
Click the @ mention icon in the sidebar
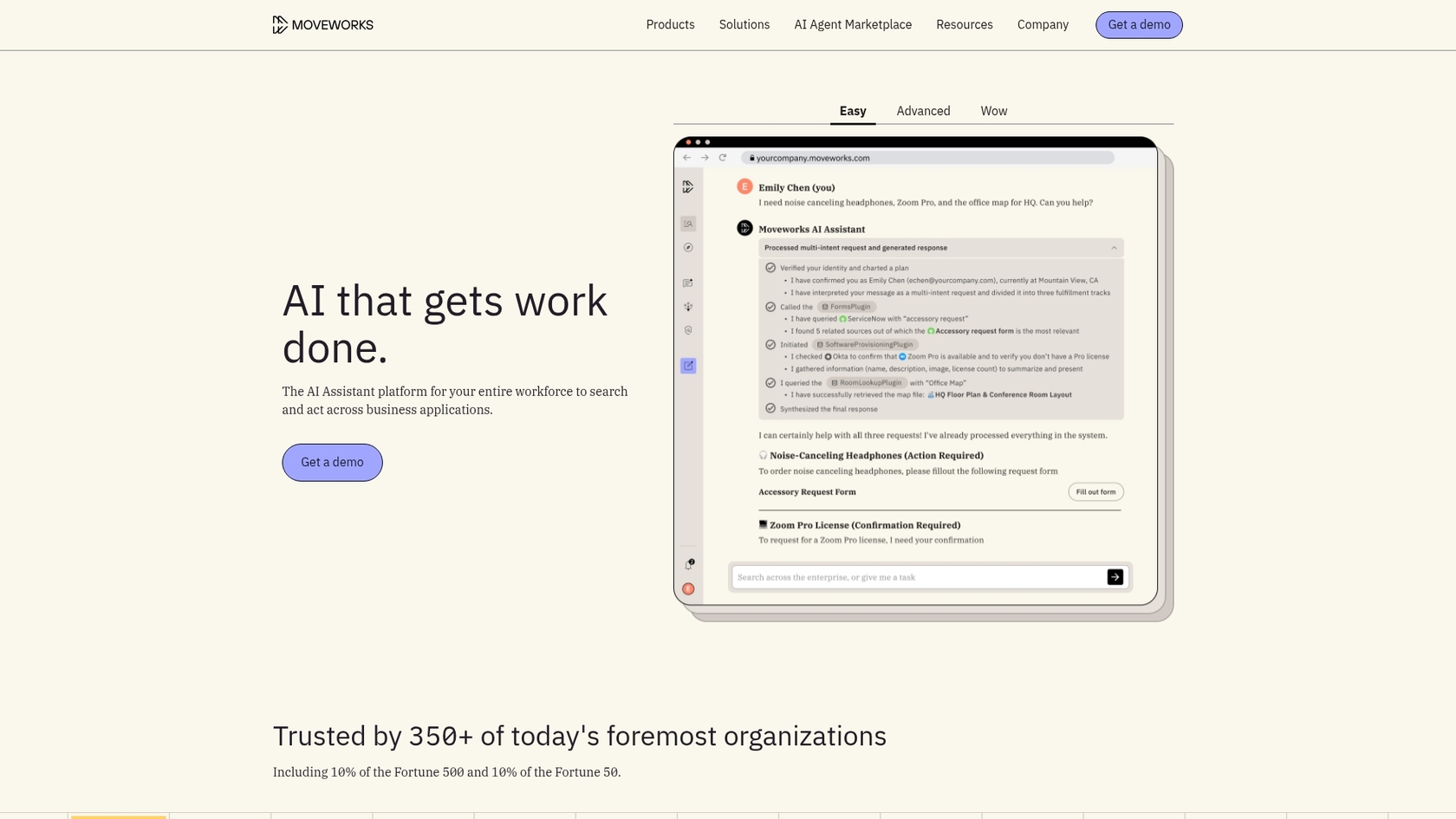687,330
